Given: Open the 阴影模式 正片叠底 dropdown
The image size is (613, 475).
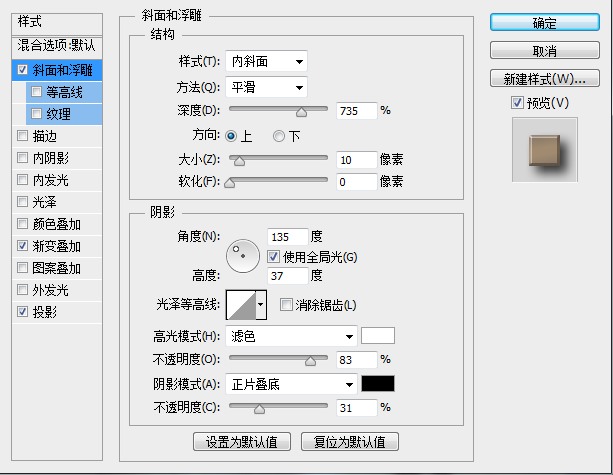Looking at the screenshot, I should pyautogui.click(x=291, y=385).
